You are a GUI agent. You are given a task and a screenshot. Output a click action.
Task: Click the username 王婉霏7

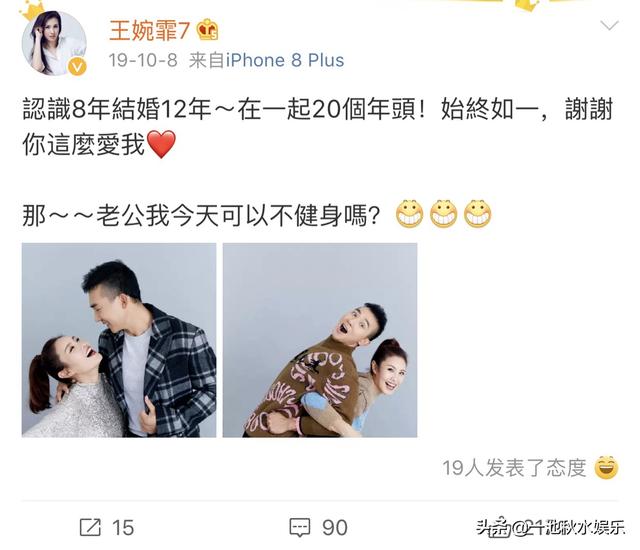(x=150, y=31)
